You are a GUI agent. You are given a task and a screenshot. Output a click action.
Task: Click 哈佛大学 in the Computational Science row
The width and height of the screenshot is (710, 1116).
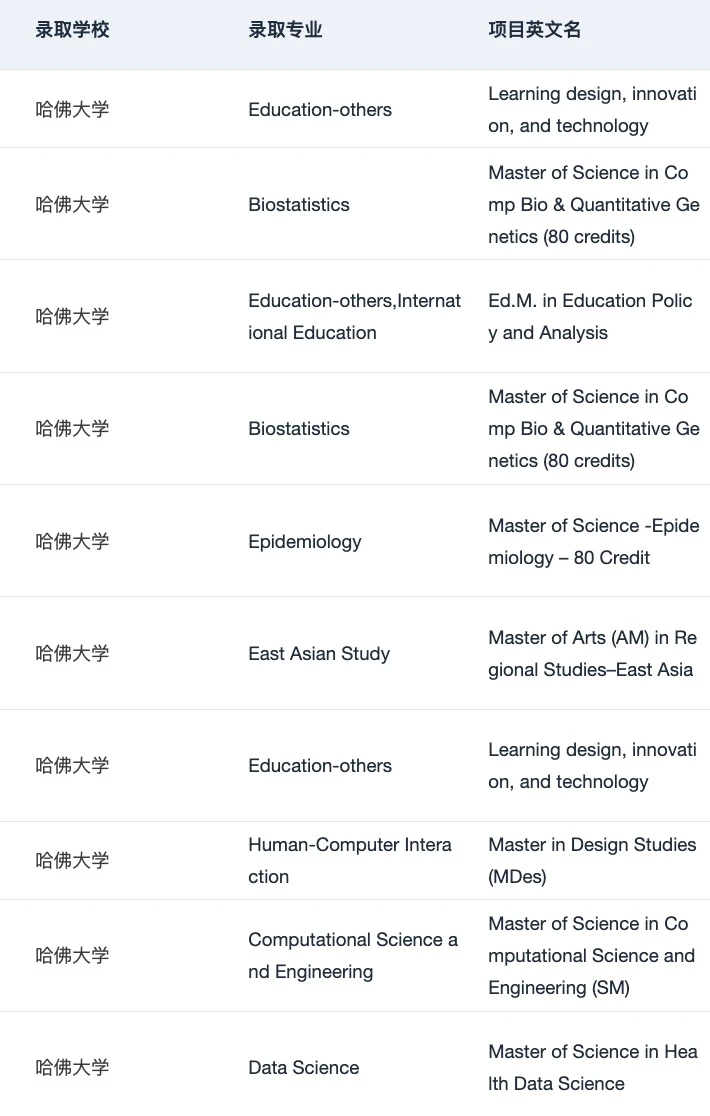72,956
